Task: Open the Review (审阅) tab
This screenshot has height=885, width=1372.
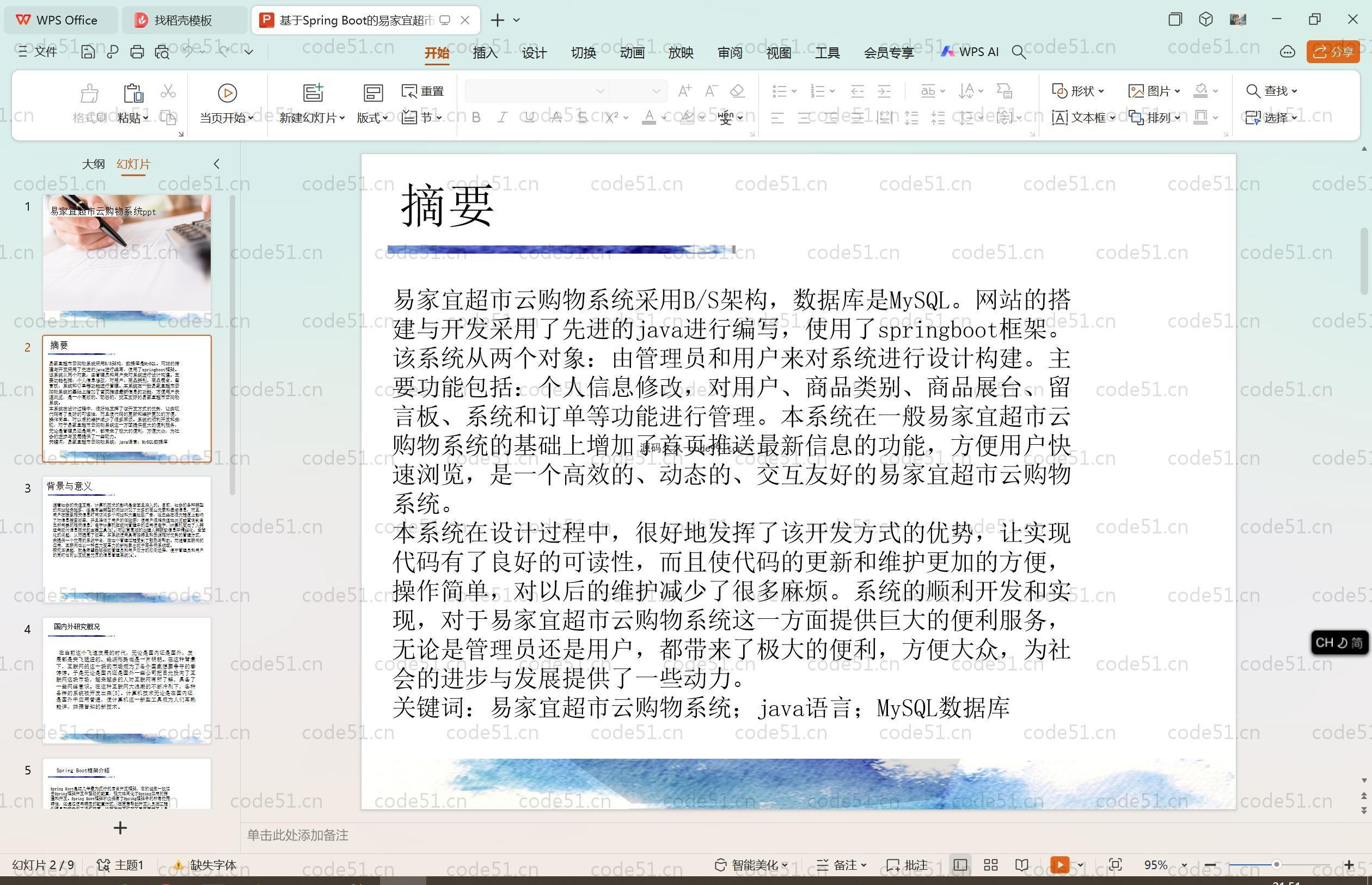Action: 730,53
